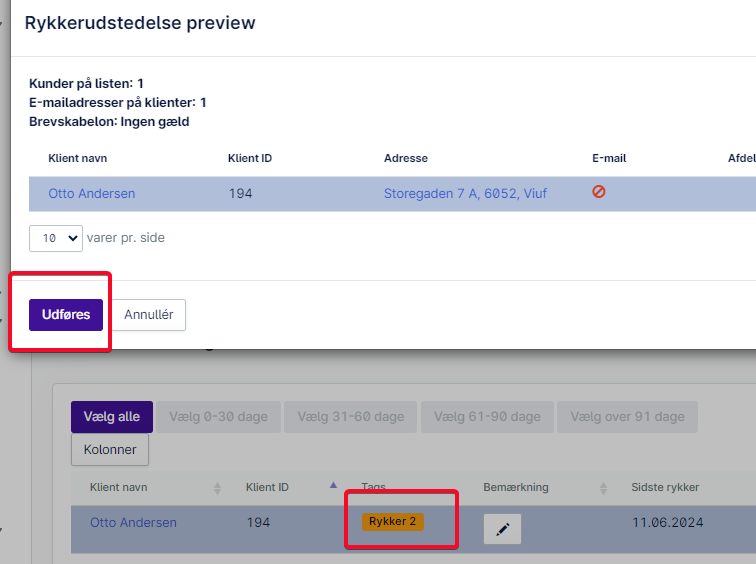Click the Tags column header

pos(374,487)
